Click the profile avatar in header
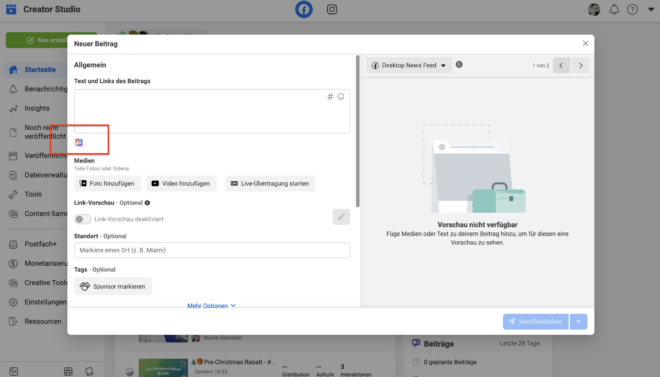660x377 pixels. [x=594, y=9]
